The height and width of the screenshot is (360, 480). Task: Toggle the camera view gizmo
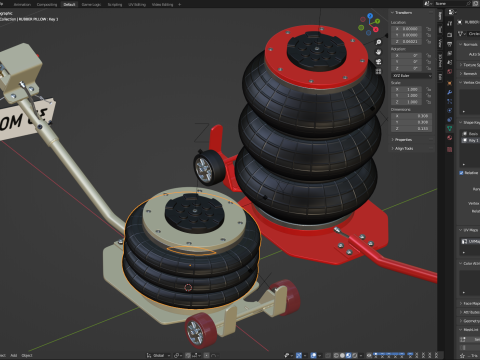[x=378, y=62]
